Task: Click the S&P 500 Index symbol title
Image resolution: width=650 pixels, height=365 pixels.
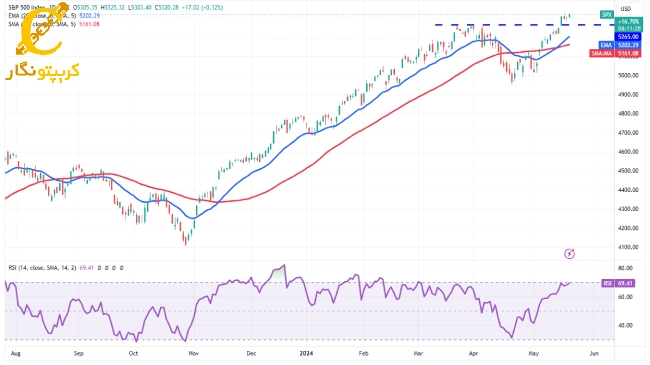Action: 27,7
